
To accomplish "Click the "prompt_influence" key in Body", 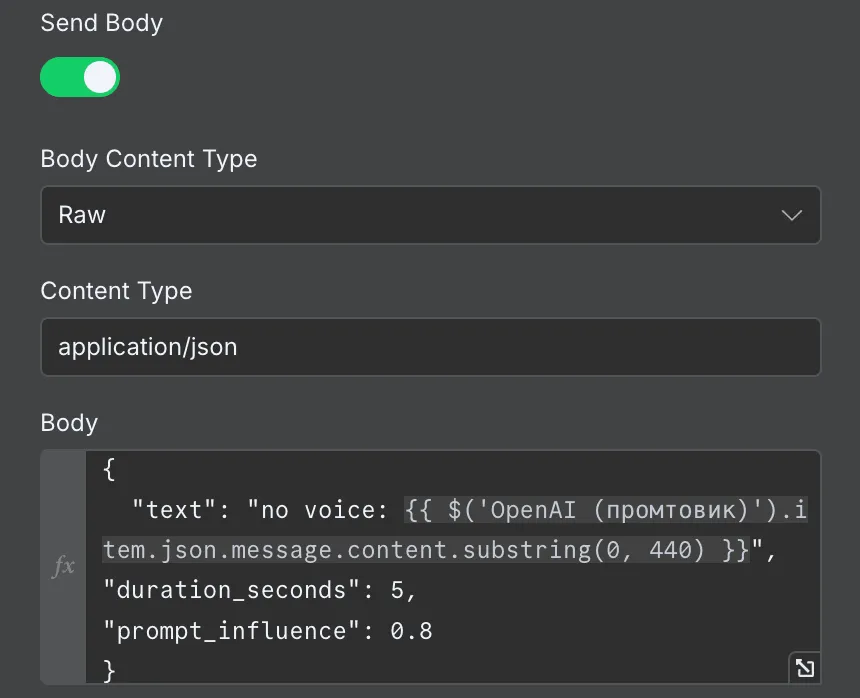I will 232,630.
